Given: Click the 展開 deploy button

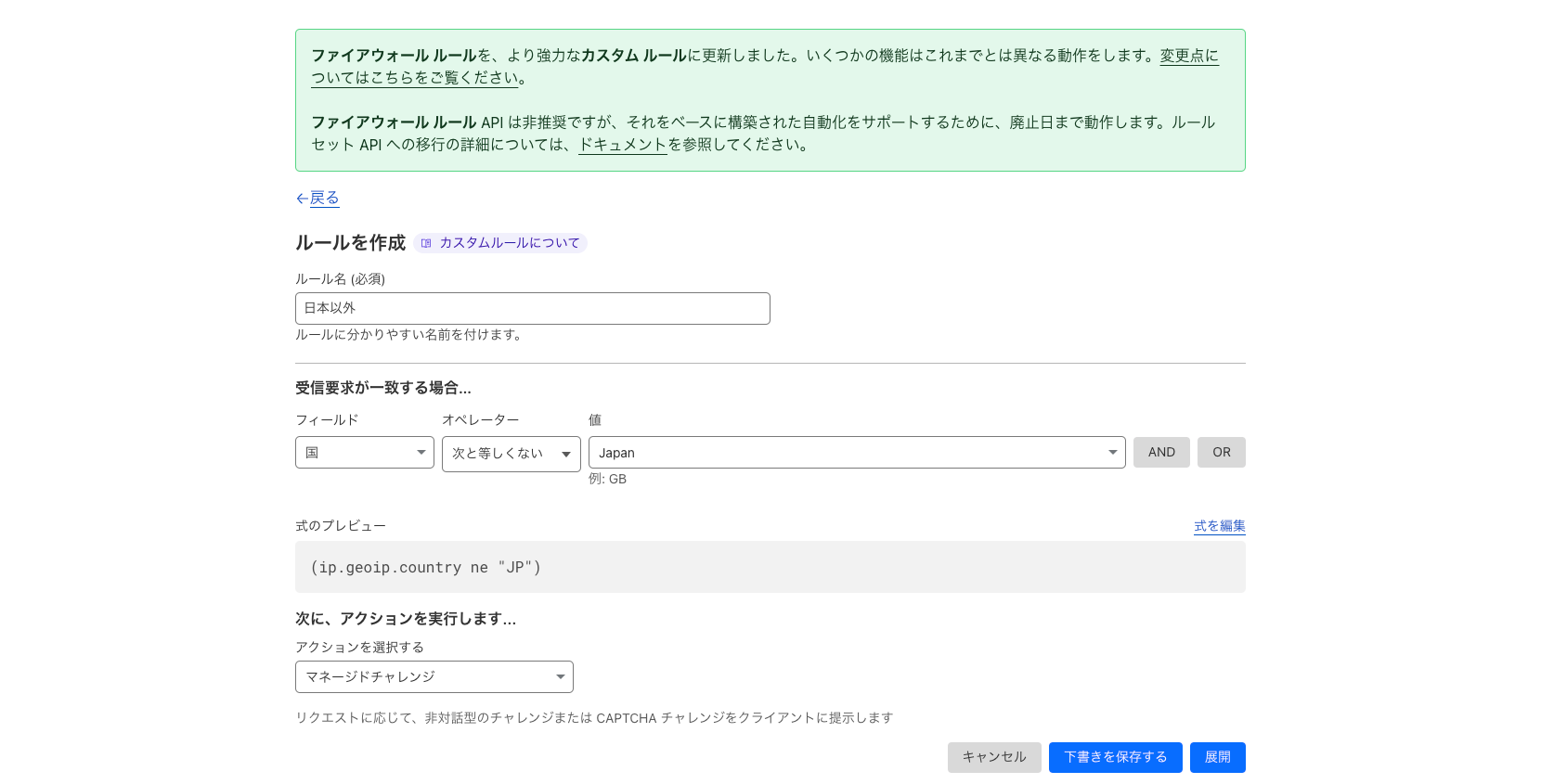Looking at the screenshot, I should [1218, 757].
